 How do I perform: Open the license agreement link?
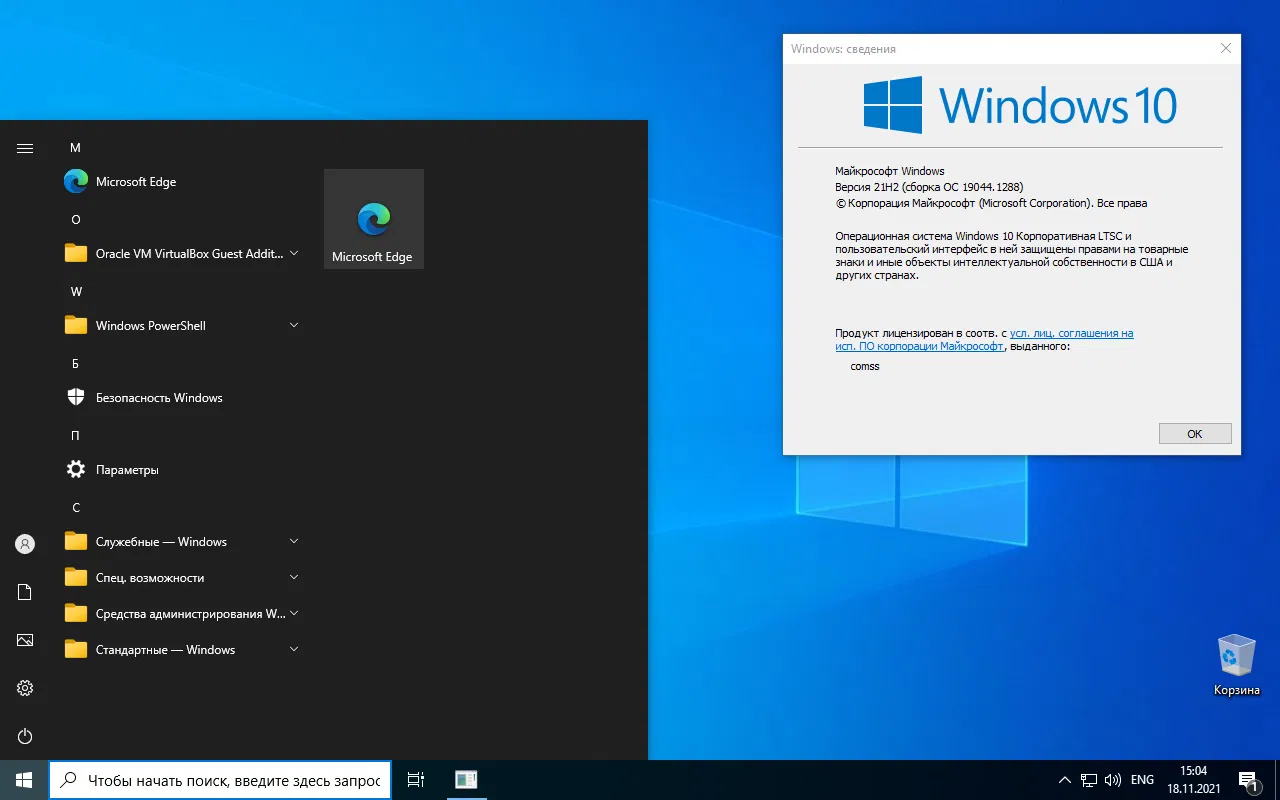1071,333
